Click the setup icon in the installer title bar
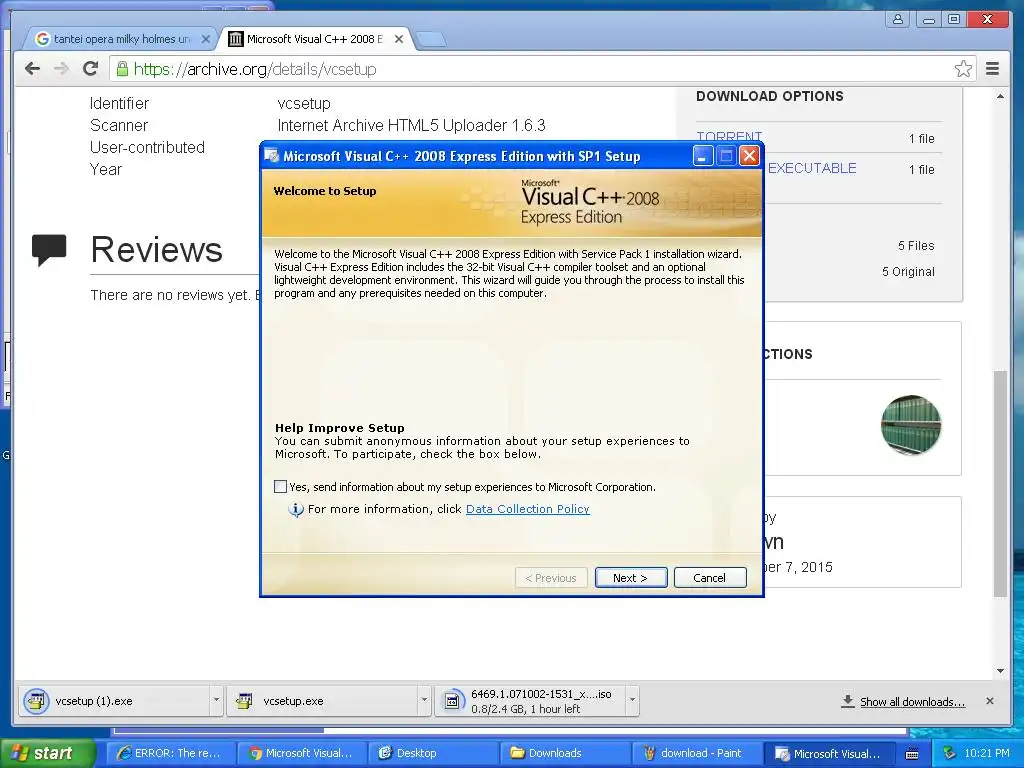The width and height of the screenshot is (1024, 768). point(272,156)
